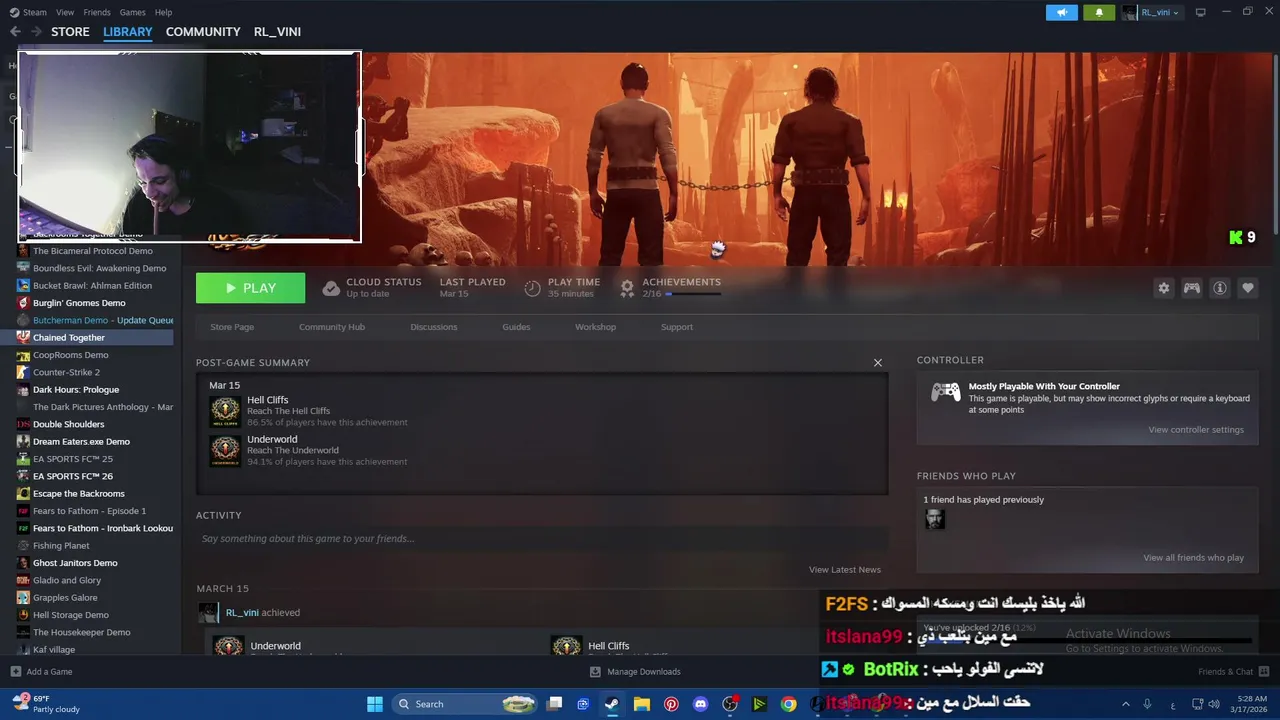Open File Explorer from the taskbar

[641, 704]
